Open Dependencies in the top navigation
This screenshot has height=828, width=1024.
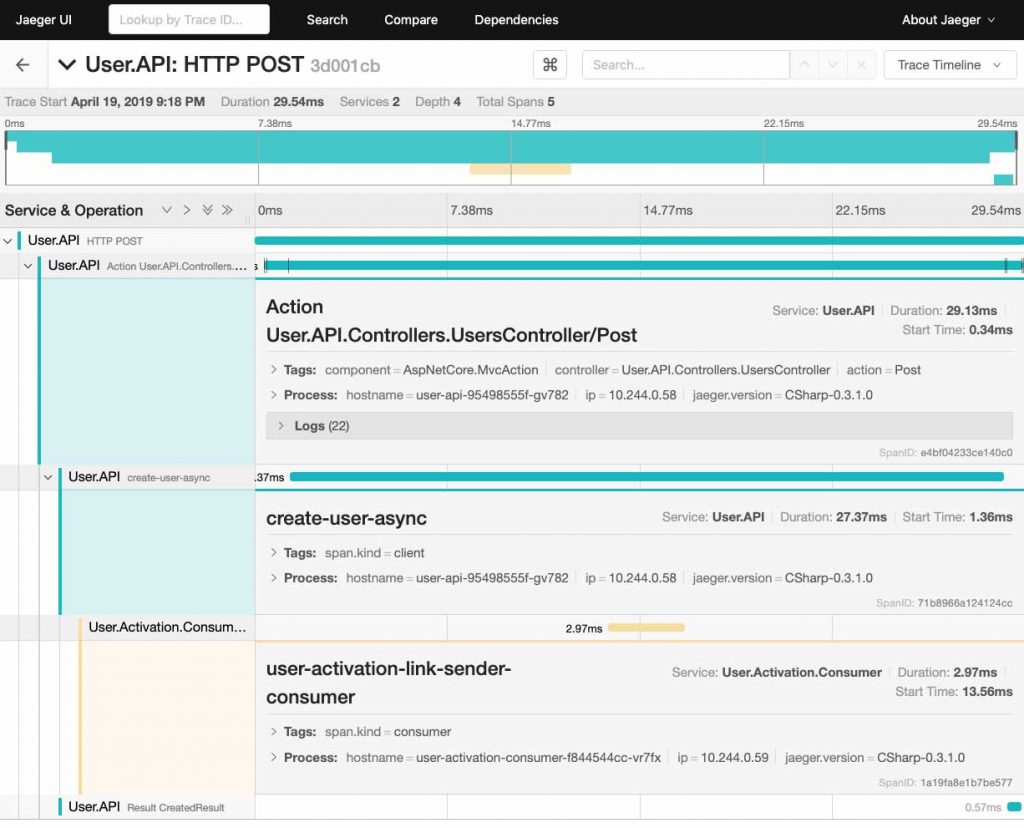[516, 20]
